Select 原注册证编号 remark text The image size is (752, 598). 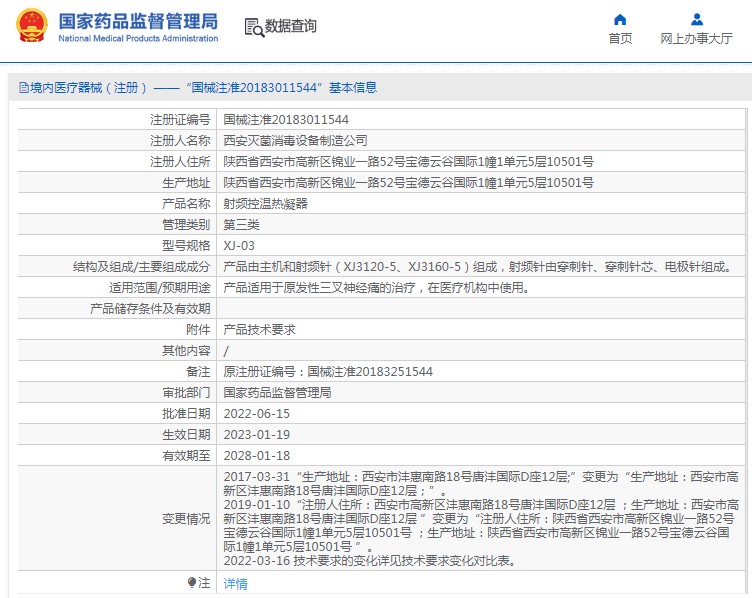[328, 372]
